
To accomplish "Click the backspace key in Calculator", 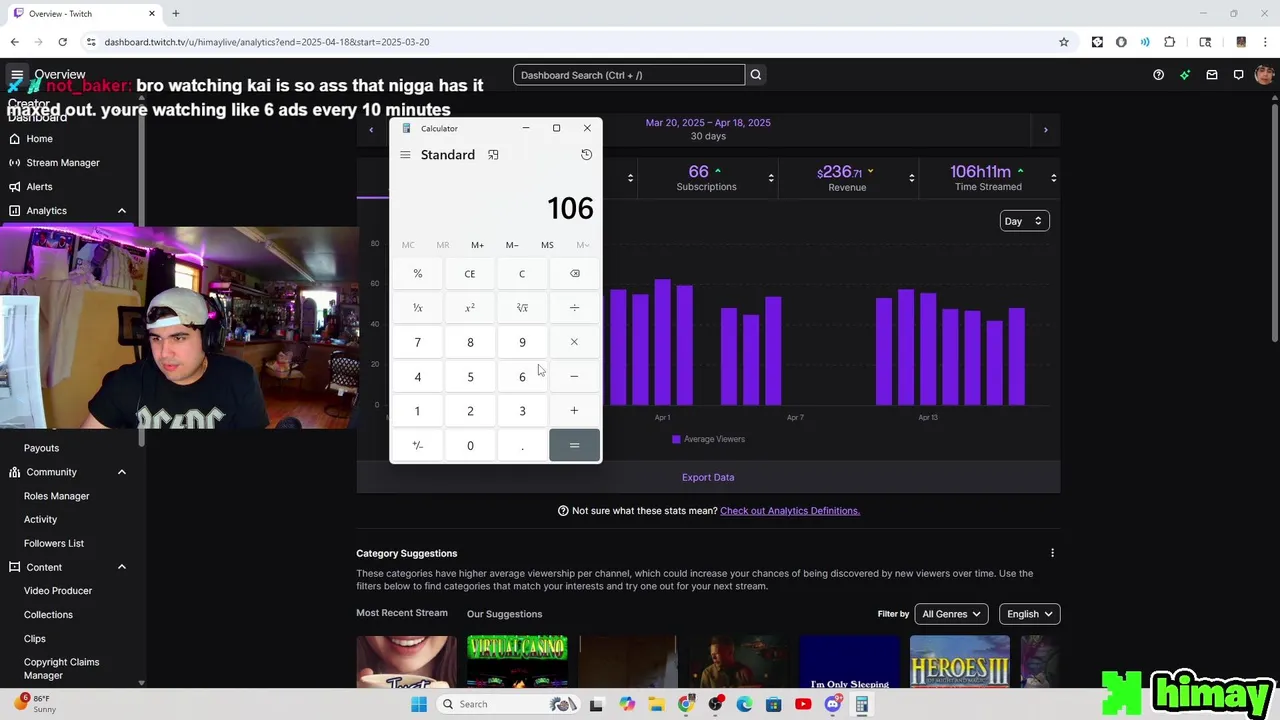I will 574,274.
